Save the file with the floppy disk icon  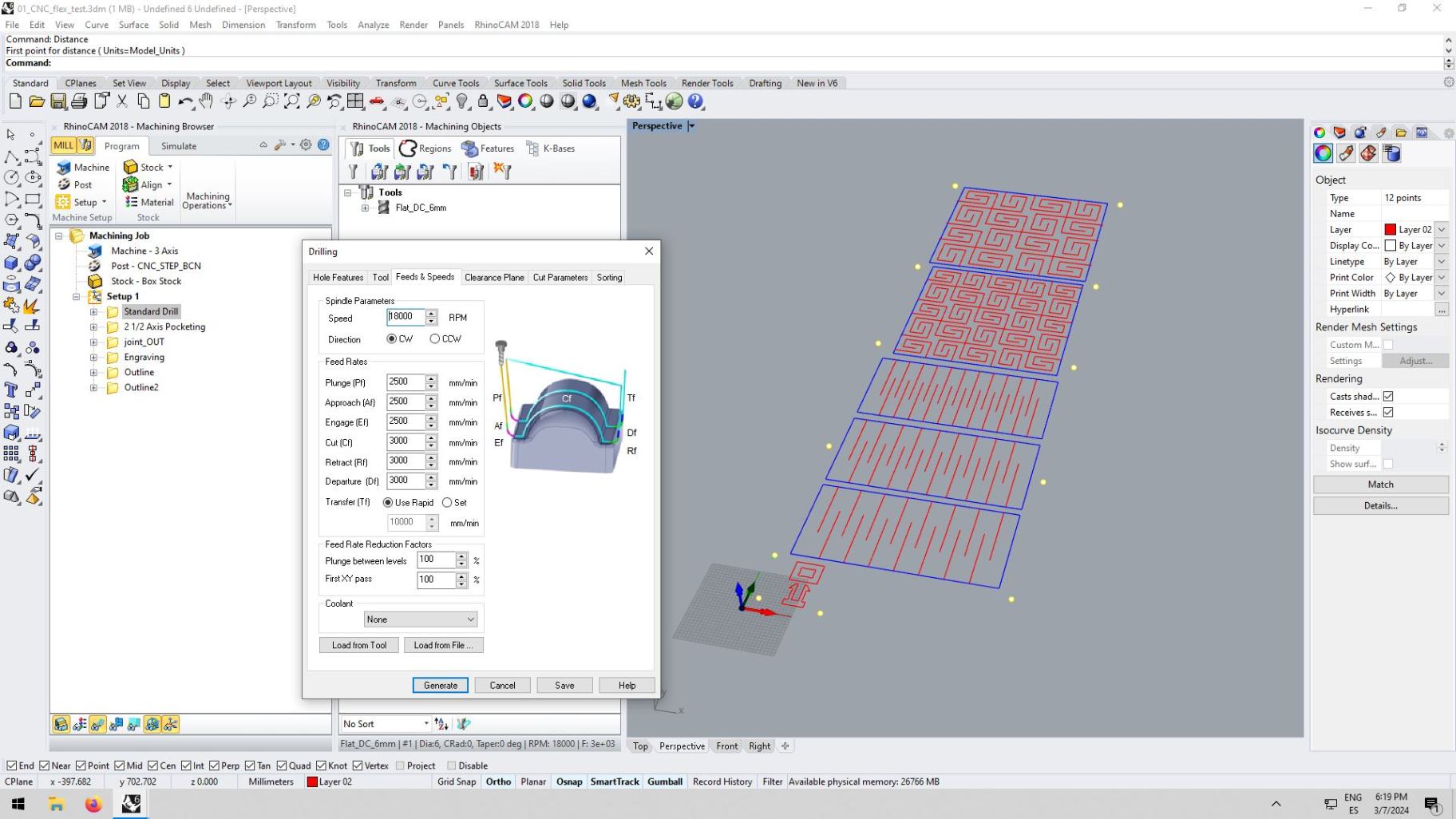[58, 101]
